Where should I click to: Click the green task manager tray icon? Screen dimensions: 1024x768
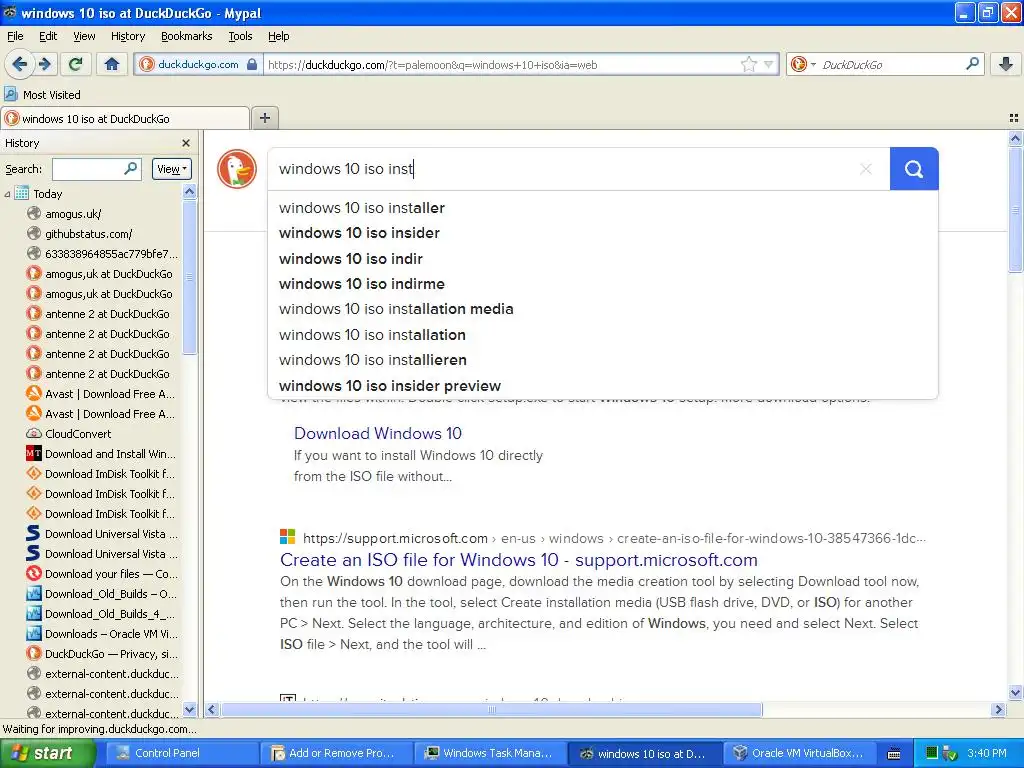click(931, 753)
